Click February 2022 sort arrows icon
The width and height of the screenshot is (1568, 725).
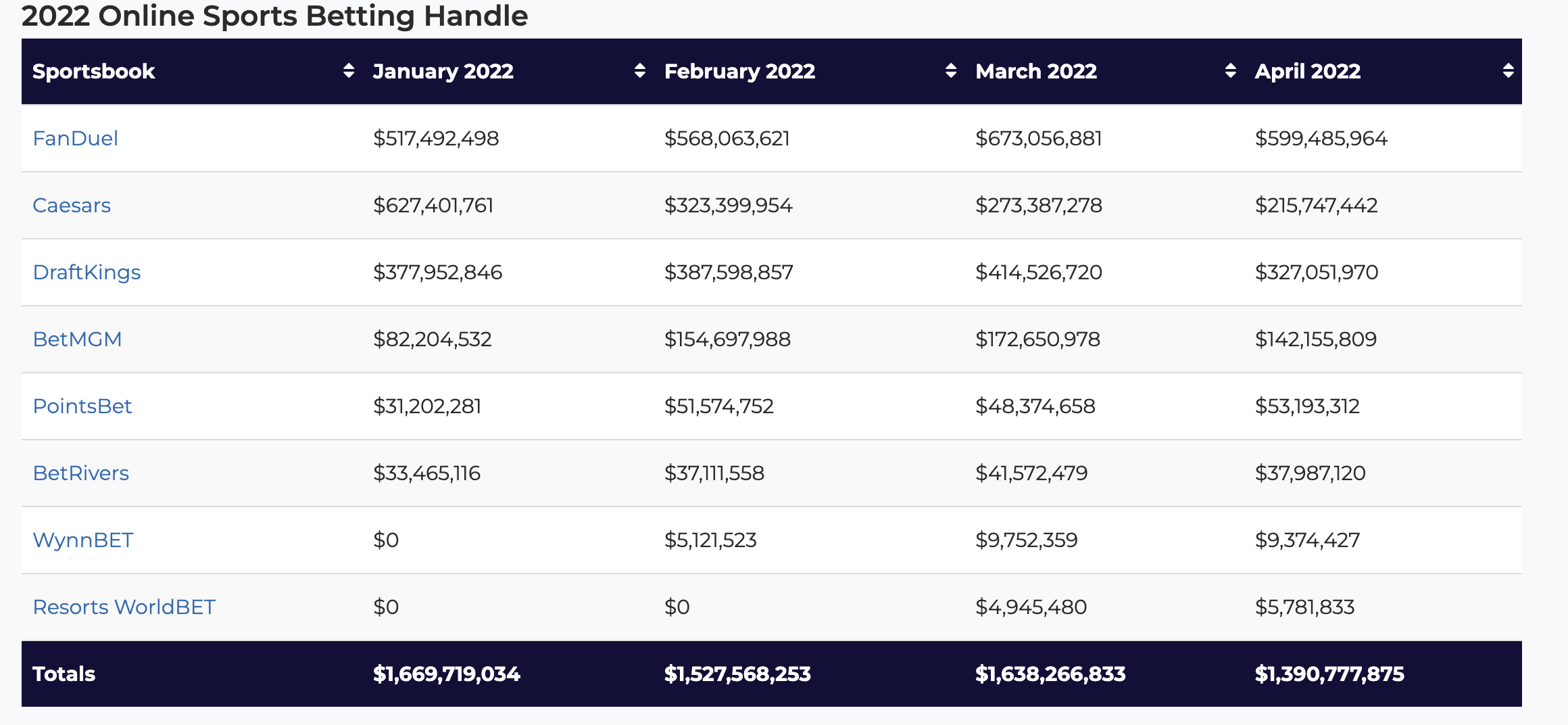click(951, 71)
